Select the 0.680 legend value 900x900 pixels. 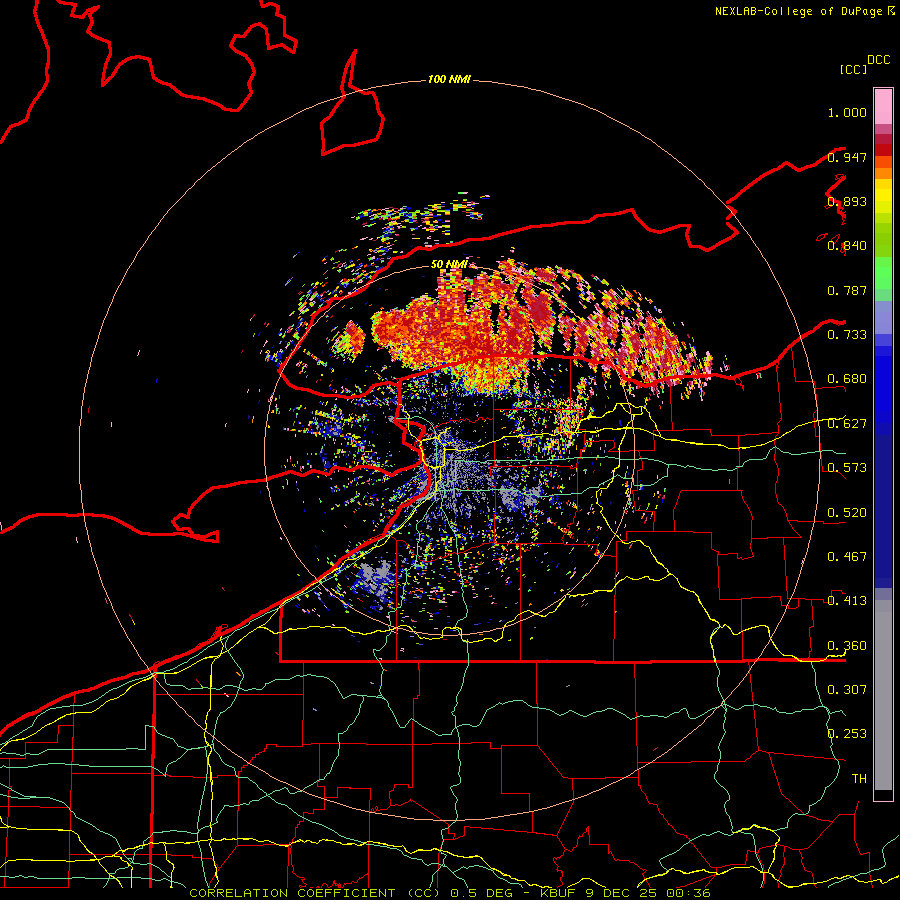(847, 379)
